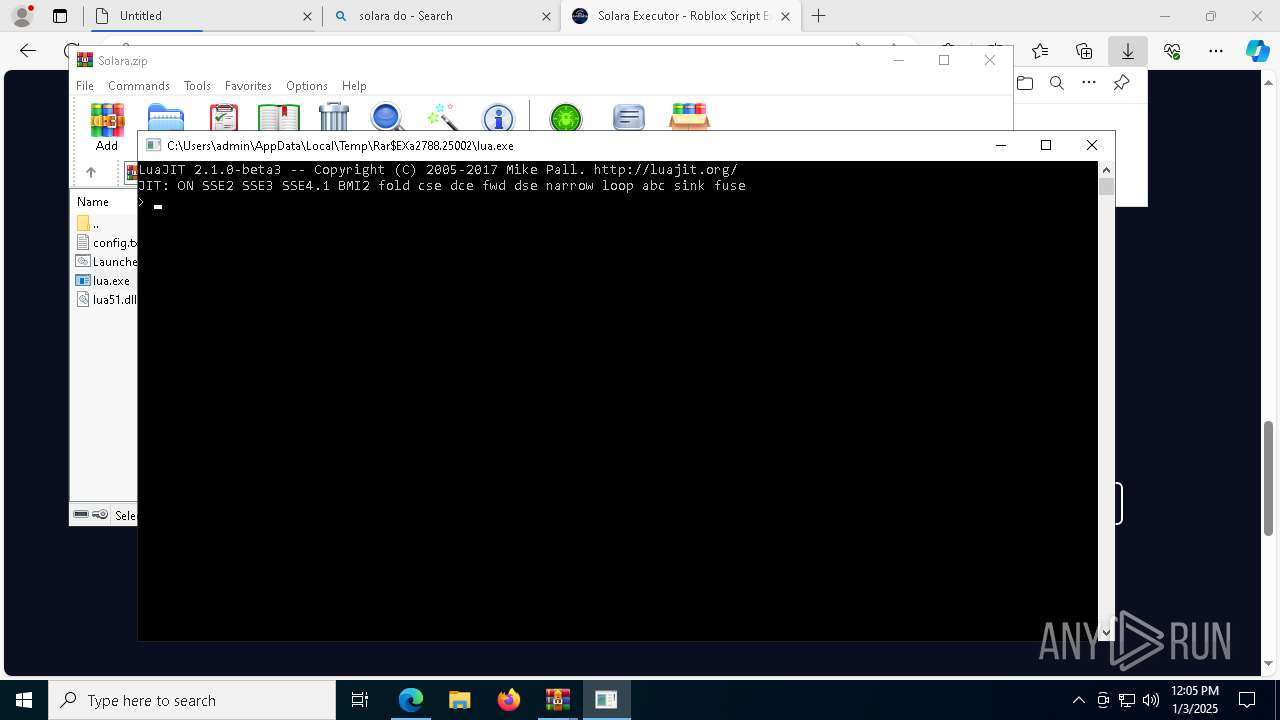Select lua51.dll in the archive list

coord(106,300)
